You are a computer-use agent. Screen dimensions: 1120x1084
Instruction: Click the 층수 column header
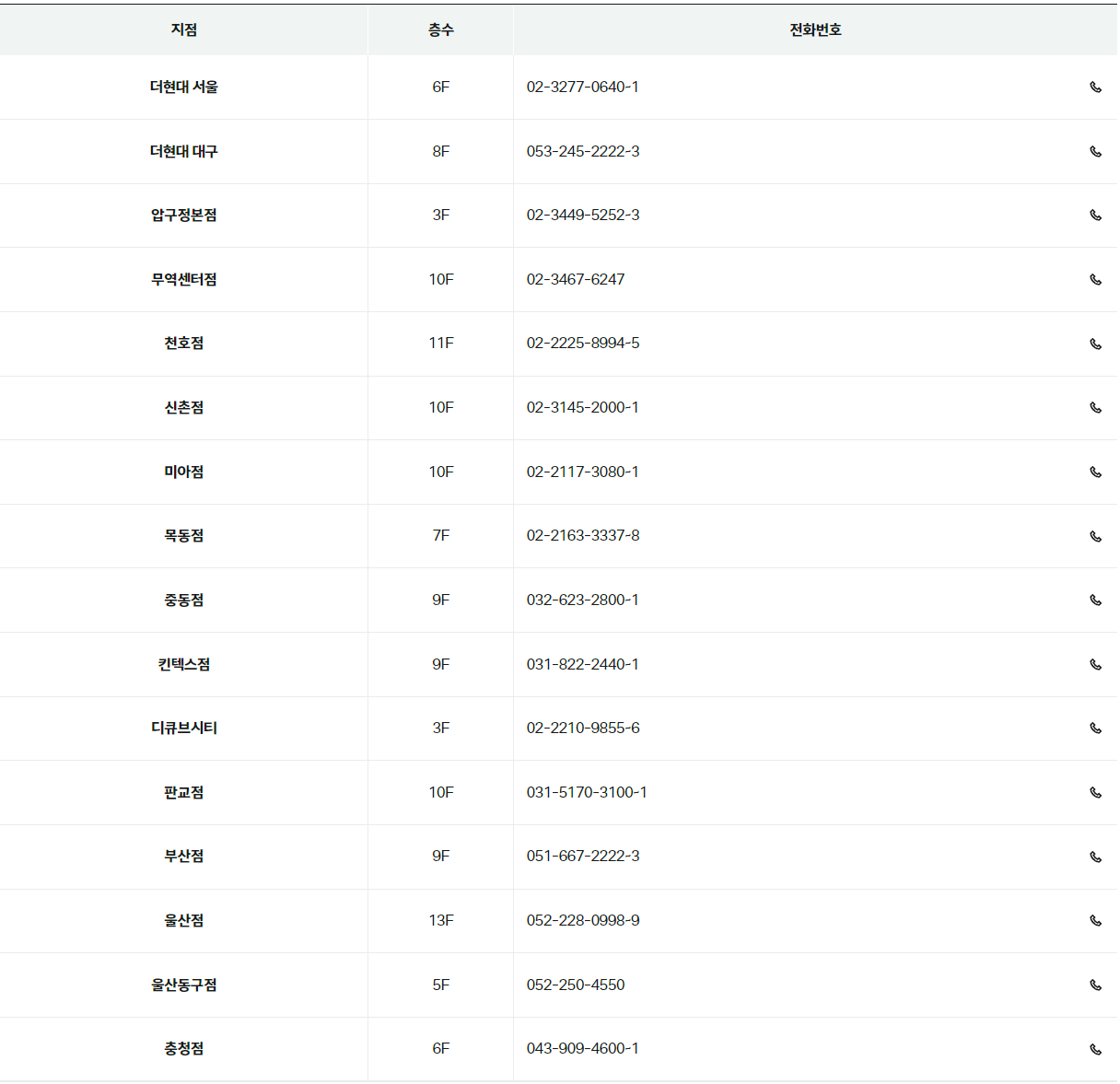(x=441, y=29)
